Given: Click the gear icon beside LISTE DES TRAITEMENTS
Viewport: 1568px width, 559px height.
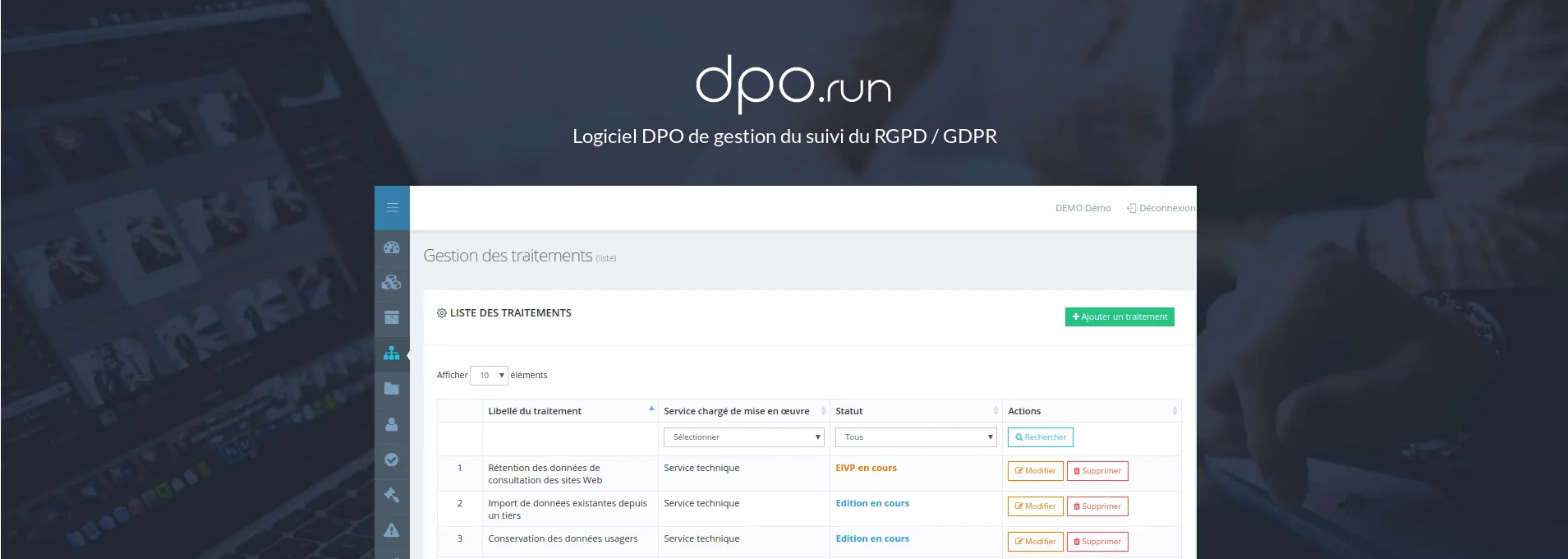Looking at the screenshot, I should [442, 313].
